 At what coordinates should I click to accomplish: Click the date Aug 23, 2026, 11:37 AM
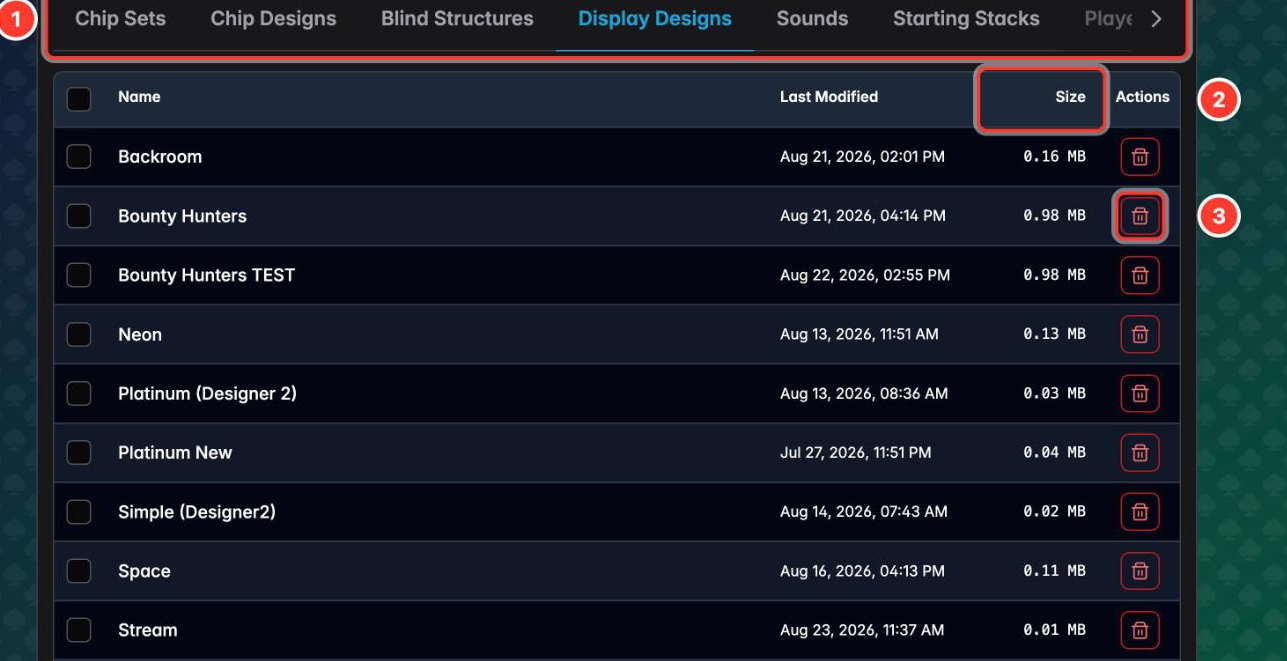coord(862,630)
